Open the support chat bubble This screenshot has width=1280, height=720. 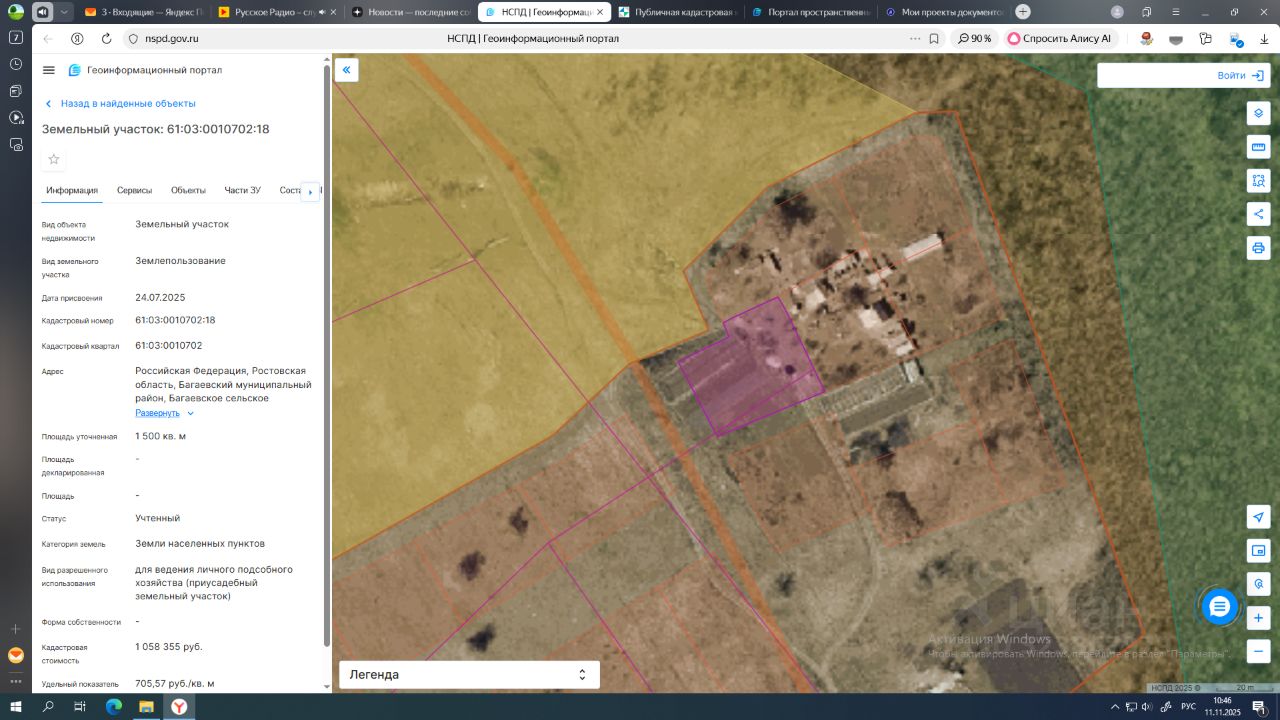tap(1219, 606)
